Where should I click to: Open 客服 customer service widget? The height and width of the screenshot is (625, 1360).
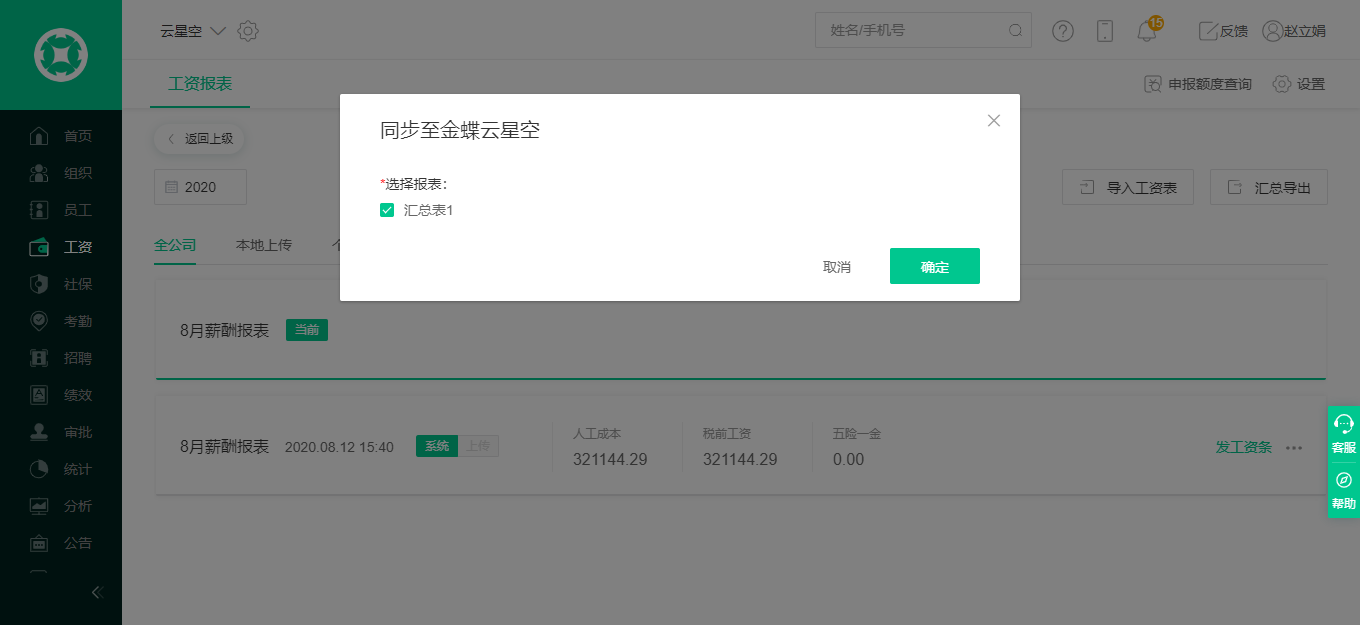1344,434
